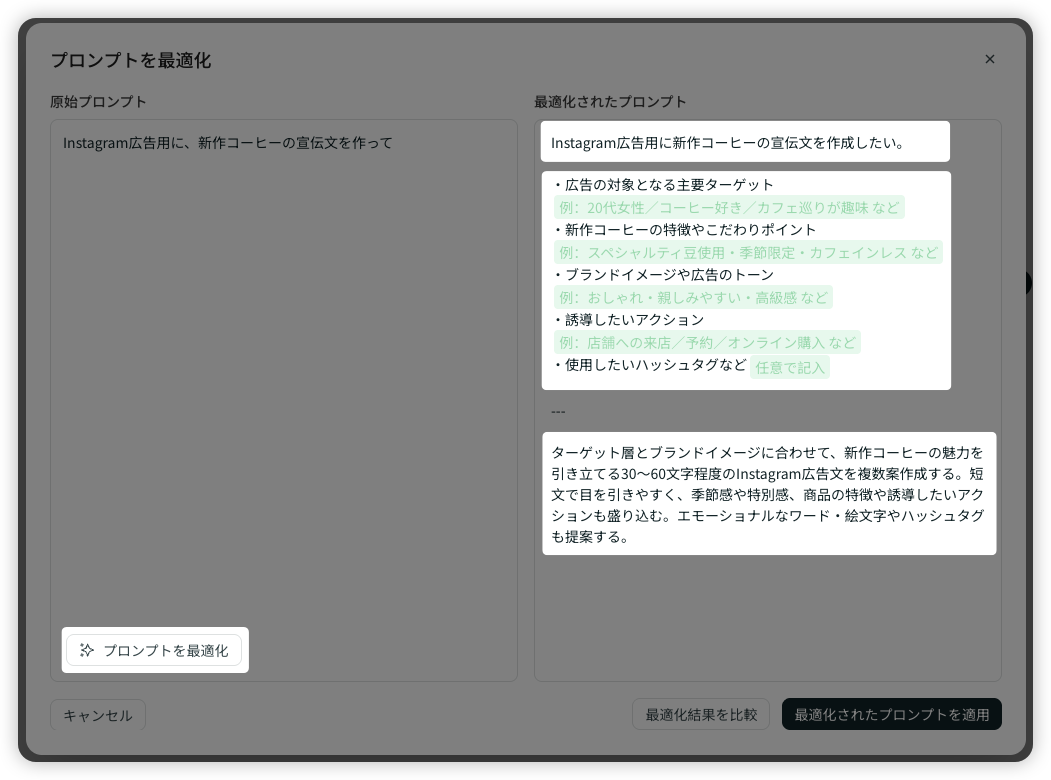
Task: Select the スペシャルティ豆使用 example placeholder
Action: tap(748, 252)
